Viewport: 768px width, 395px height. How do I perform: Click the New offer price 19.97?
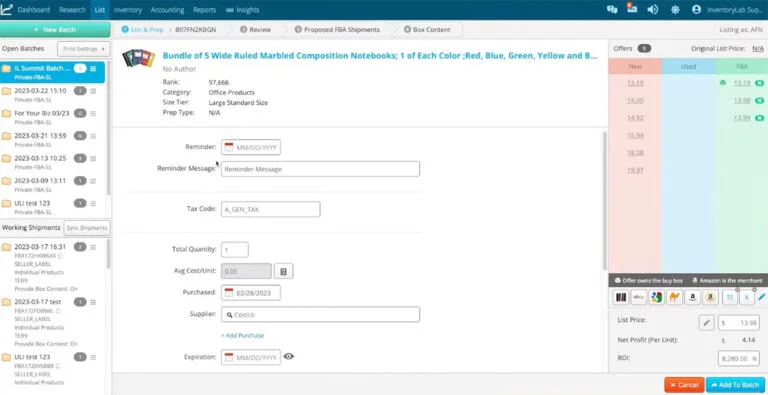tap(635, 171)
